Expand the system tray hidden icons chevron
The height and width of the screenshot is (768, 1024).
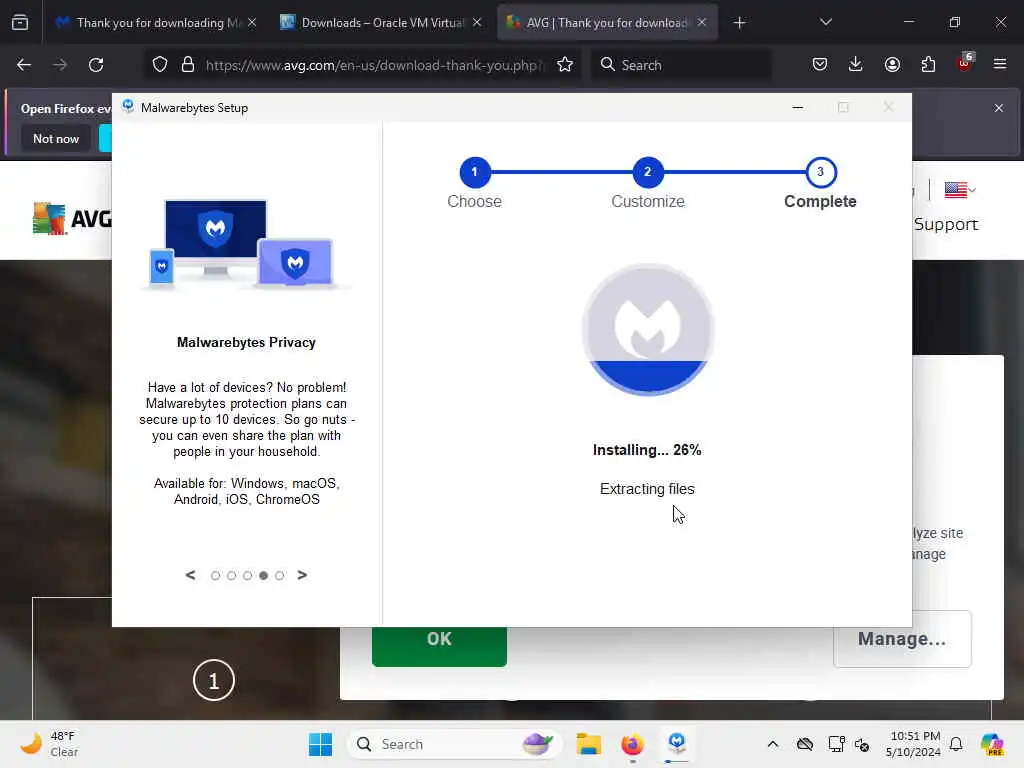pos(773,744)
